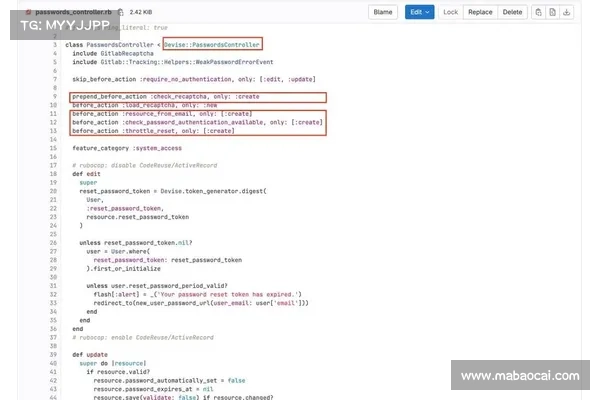This screenshot has width=600, height=400.
Task: Click the 'include GitlabRecaptcha' line
Action: tap(113, 54)
